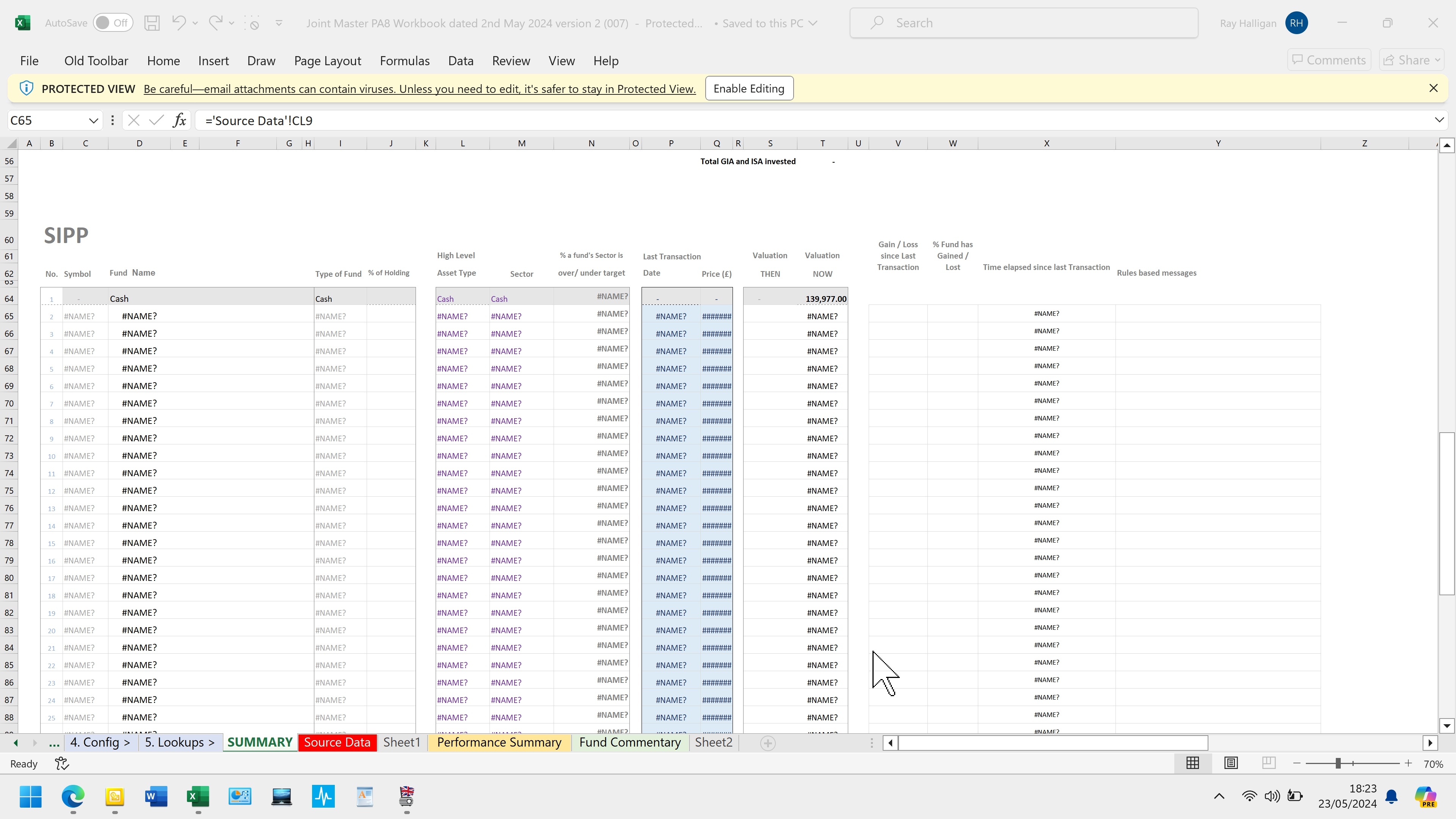Switch to the Source Data sheet tab

coord(337,743)
